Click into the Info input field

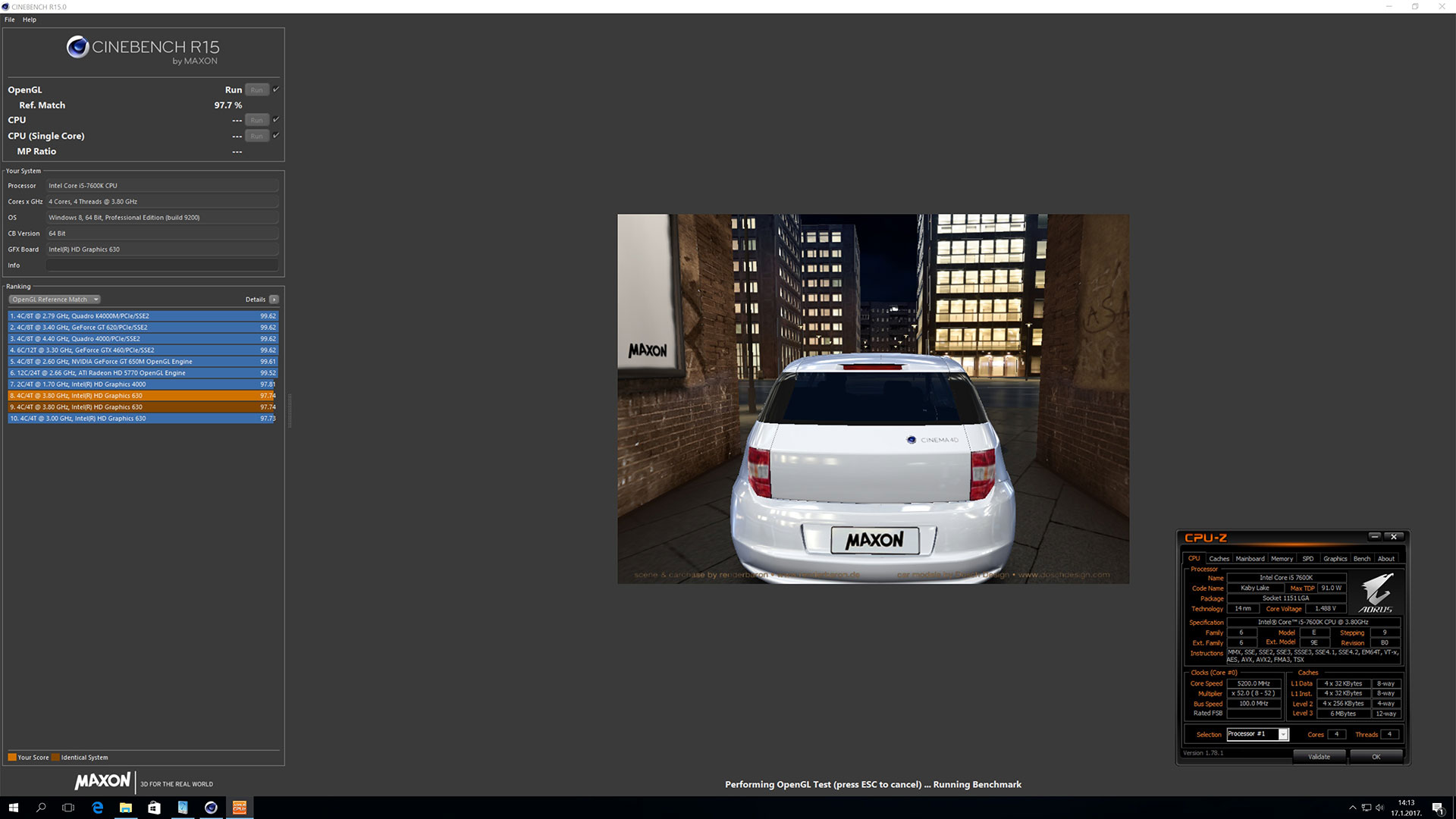162,265
